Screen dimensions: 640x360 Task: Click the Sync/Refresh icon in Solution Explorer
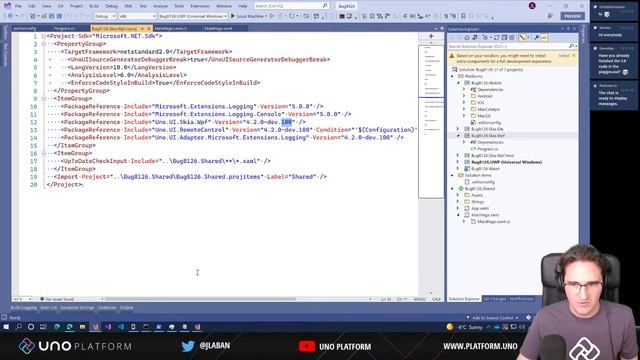(496, 38)
